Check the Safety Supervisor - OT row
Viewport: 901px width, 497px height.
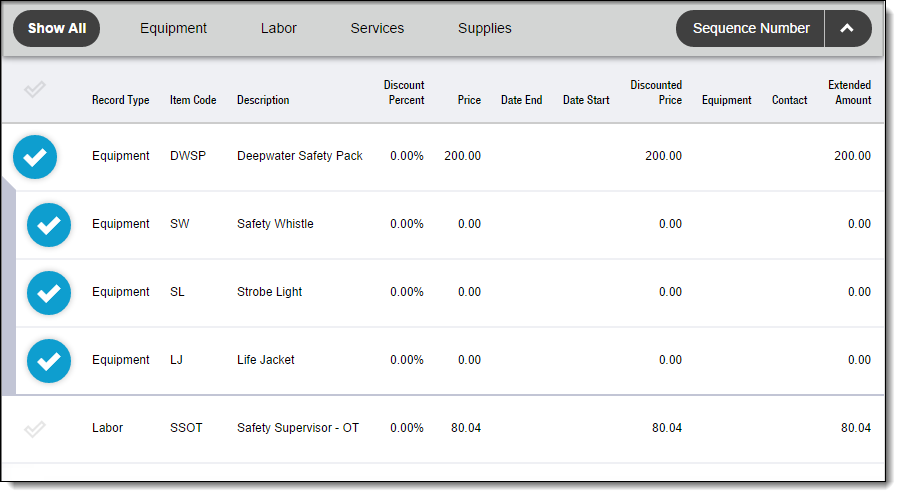(x=34, y=429)
